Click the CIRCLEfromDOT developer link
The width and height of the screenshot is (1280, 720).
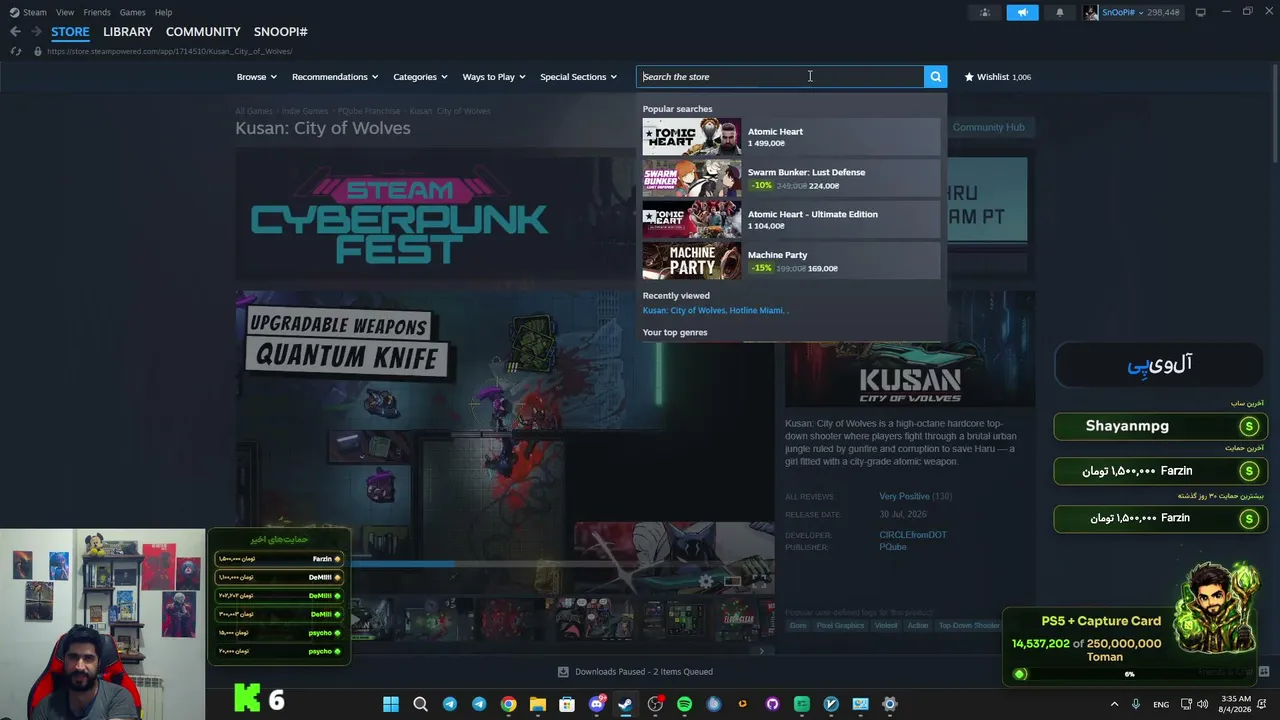point(913,535)
